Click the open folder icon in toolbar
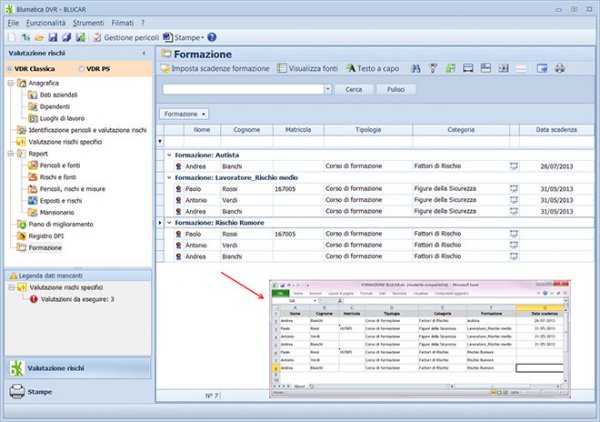This screenshot has height=422, width=600. (x=37, y=37)
